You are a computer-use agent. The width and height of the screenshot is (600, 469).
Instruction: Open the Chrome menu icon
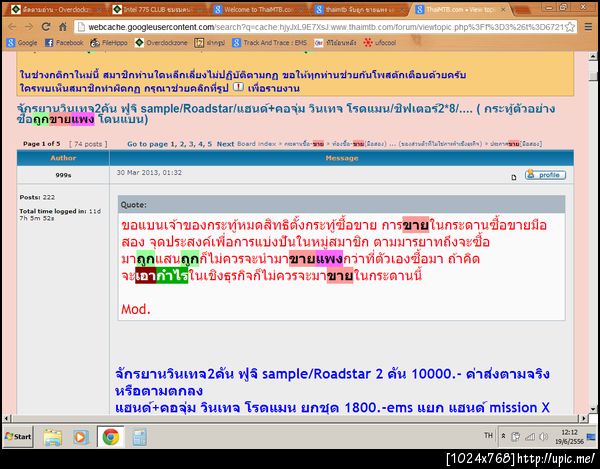click(588, 27)
